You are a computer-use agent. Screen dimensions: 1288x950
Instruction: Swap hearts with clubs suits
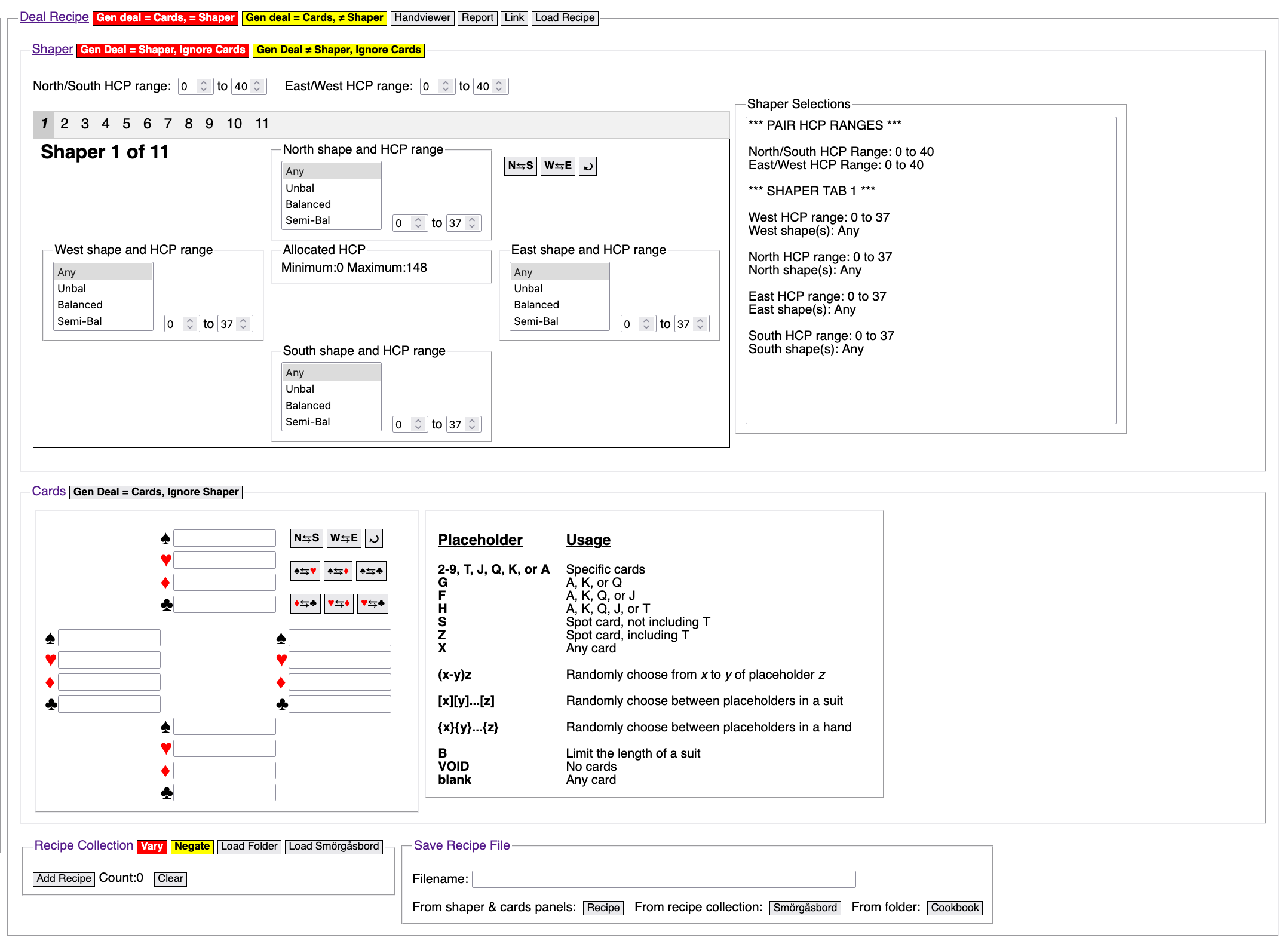[373, 603]
